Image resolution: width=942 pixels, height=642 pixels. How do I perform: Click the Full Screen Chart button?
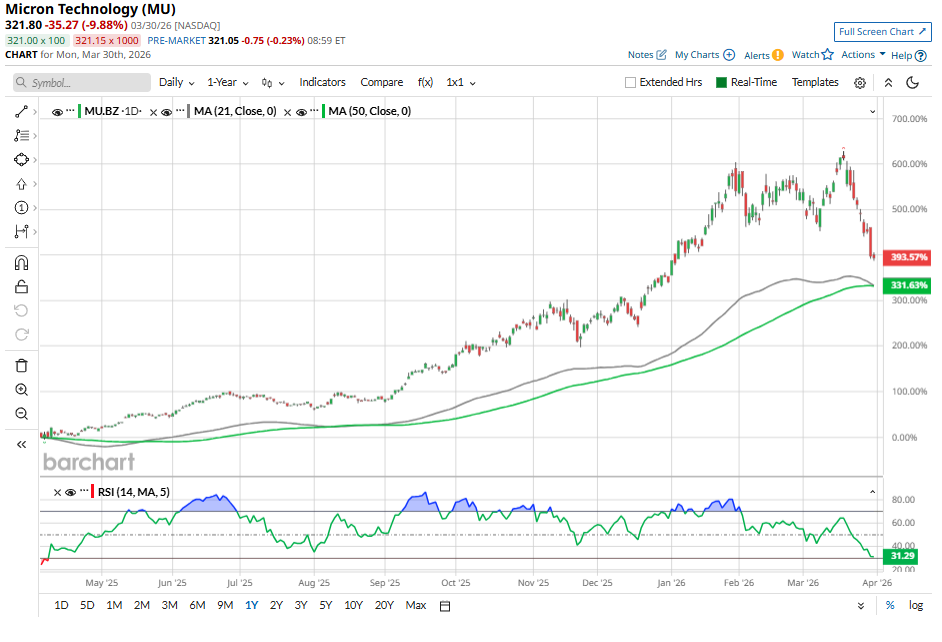(x=882, y=32)
